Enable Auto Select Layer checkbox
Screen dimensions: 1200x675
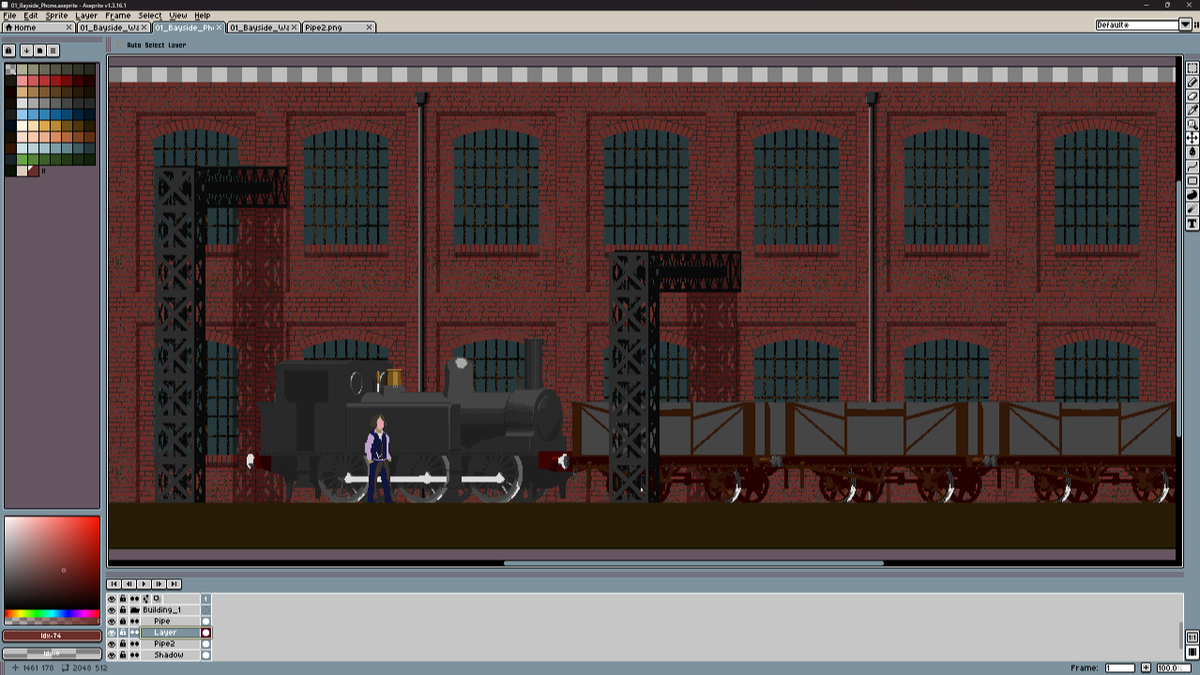coord(119,45)
